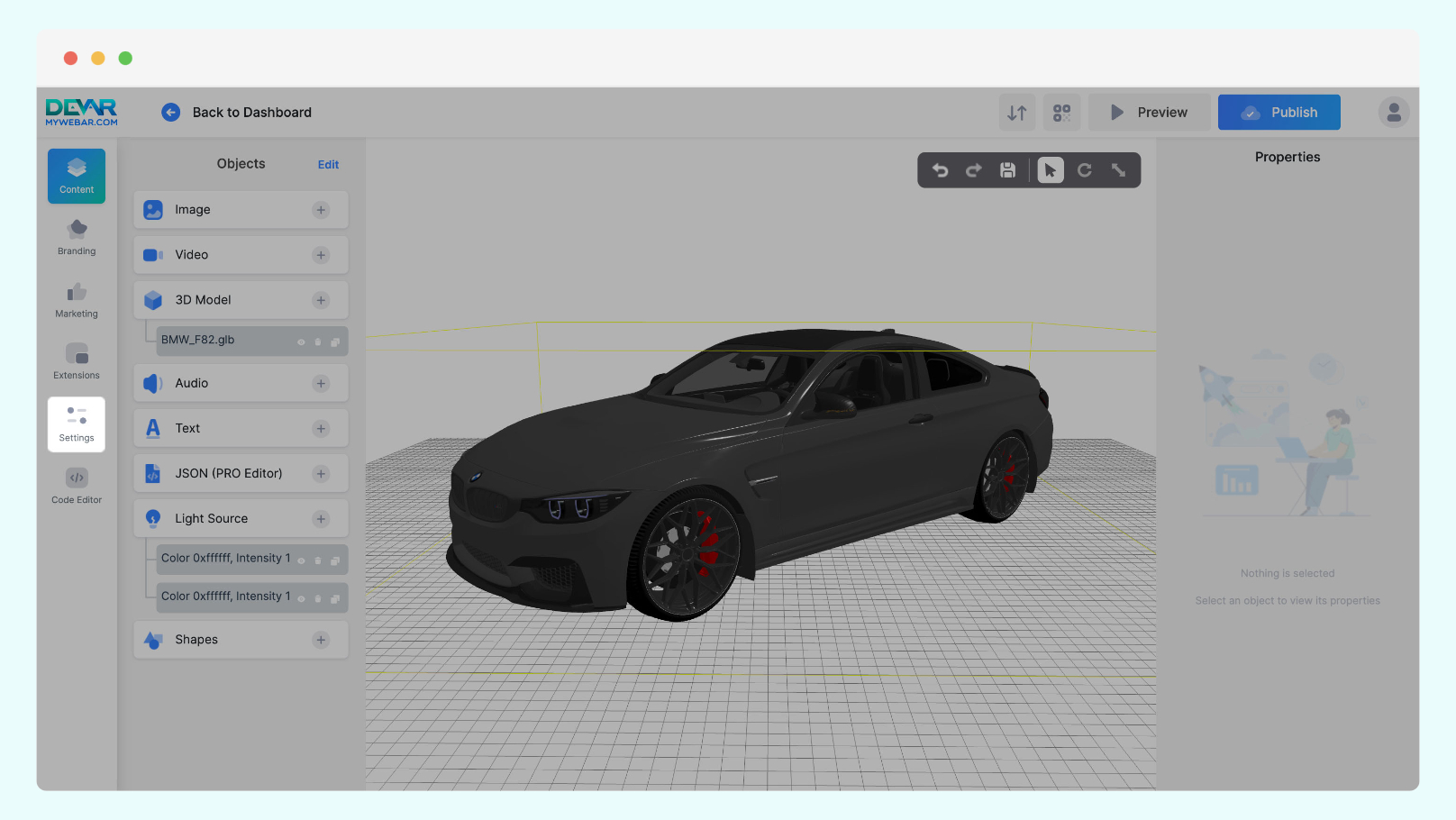Click the plus button on Shapes row
The image size is (1456, 820).
(x=321, y=640)
